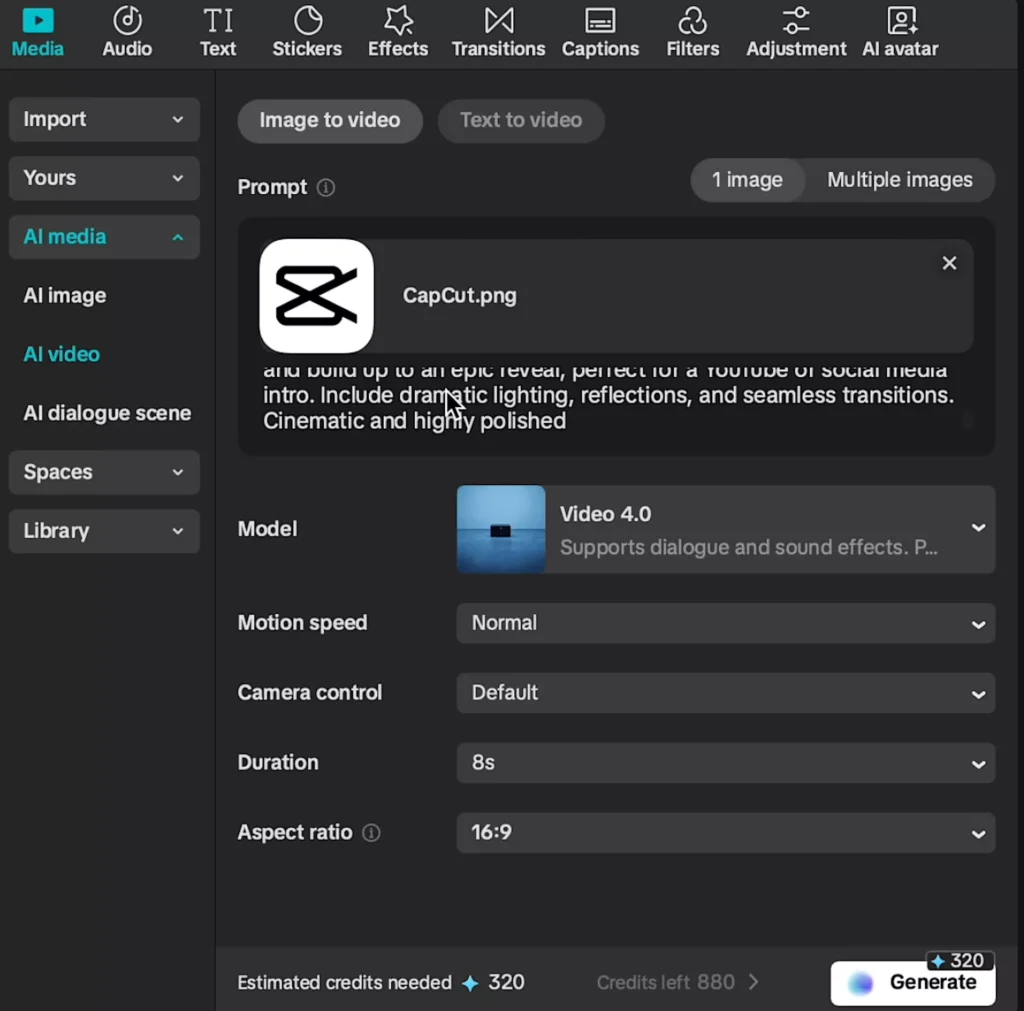
Task: Switch to Multiple images mode
Action: [899, 180]
